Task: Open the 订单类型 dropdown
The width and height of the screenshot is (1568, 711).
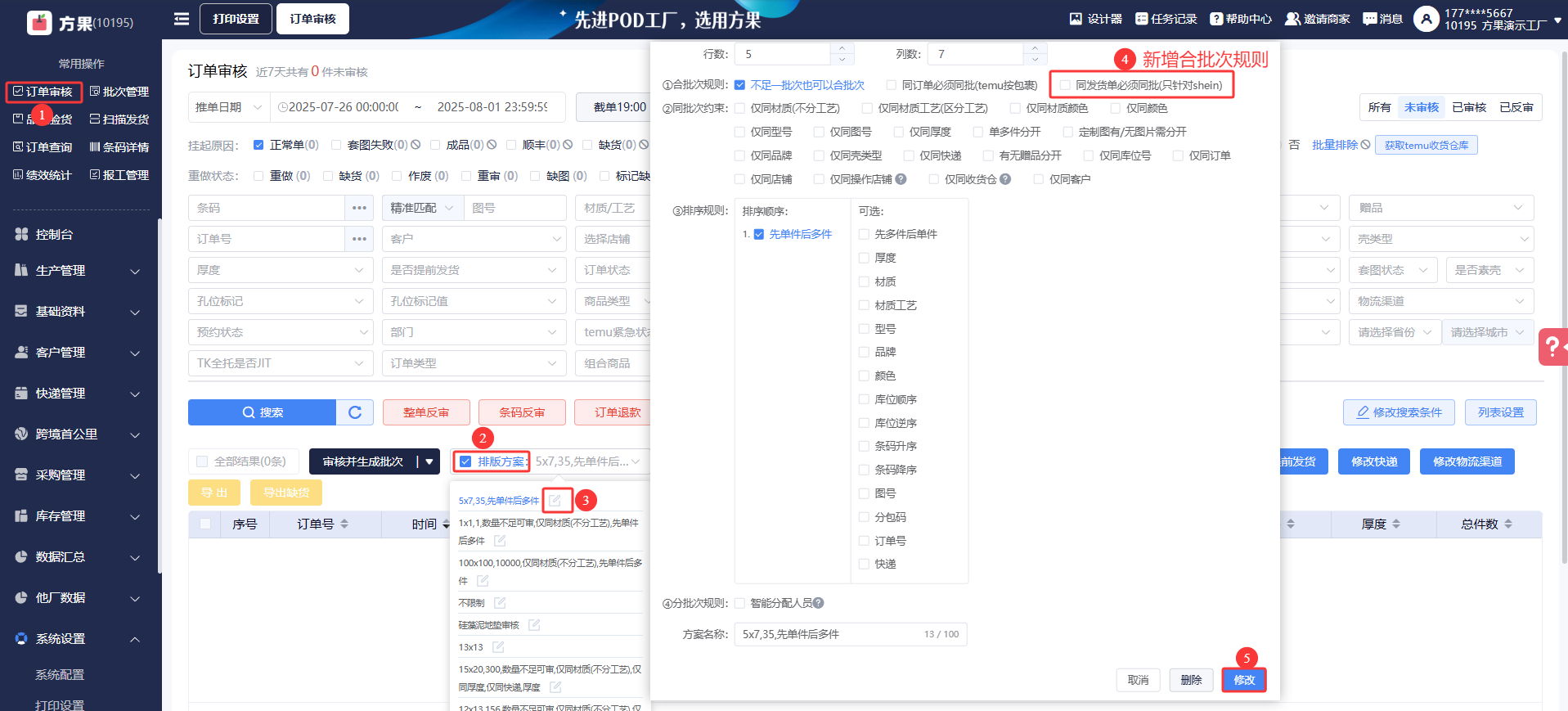Action: [474, 363]
